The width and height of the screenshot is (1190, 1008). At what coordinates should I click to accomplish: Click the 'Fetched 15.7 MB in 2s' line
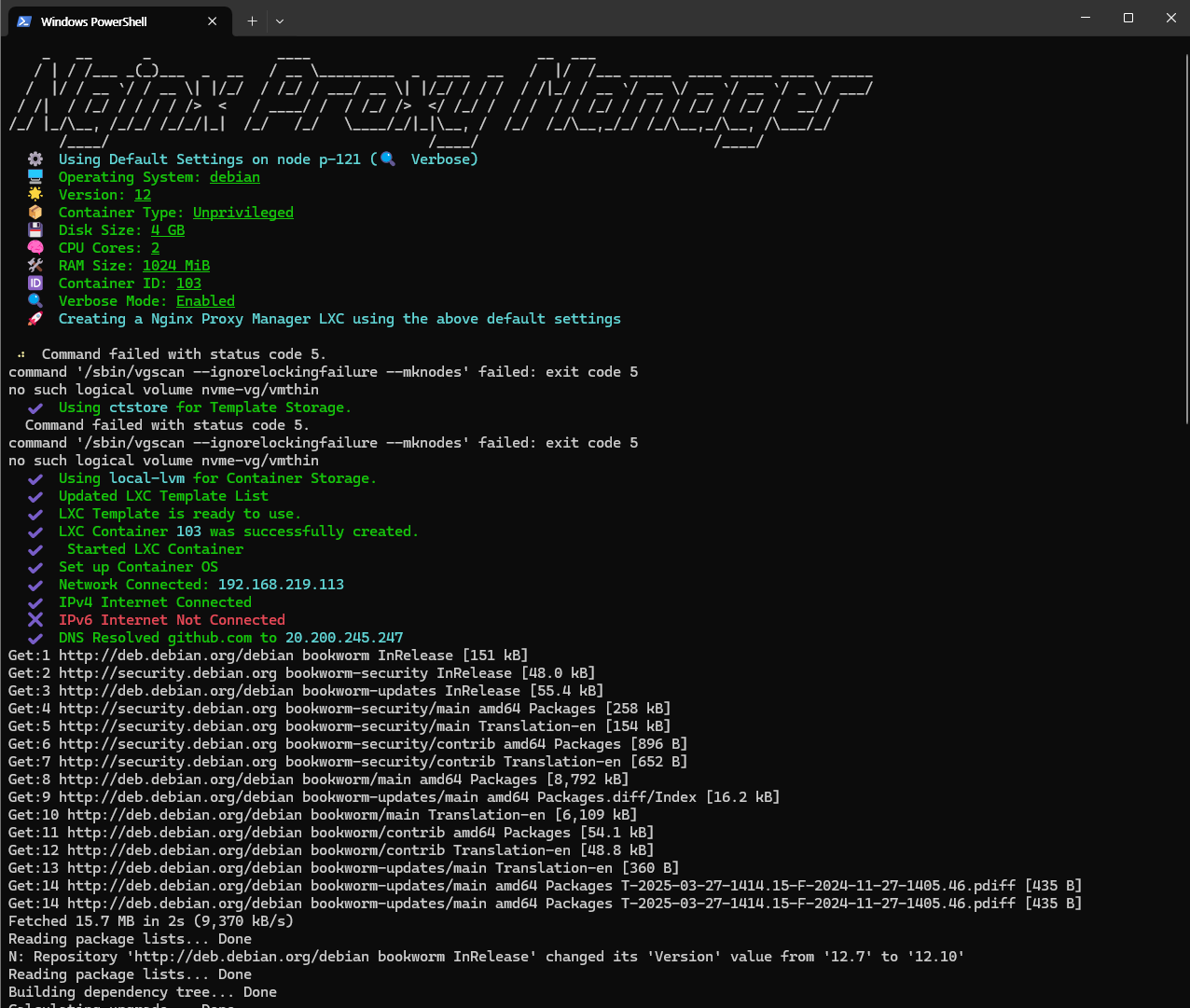coord(151,921)
